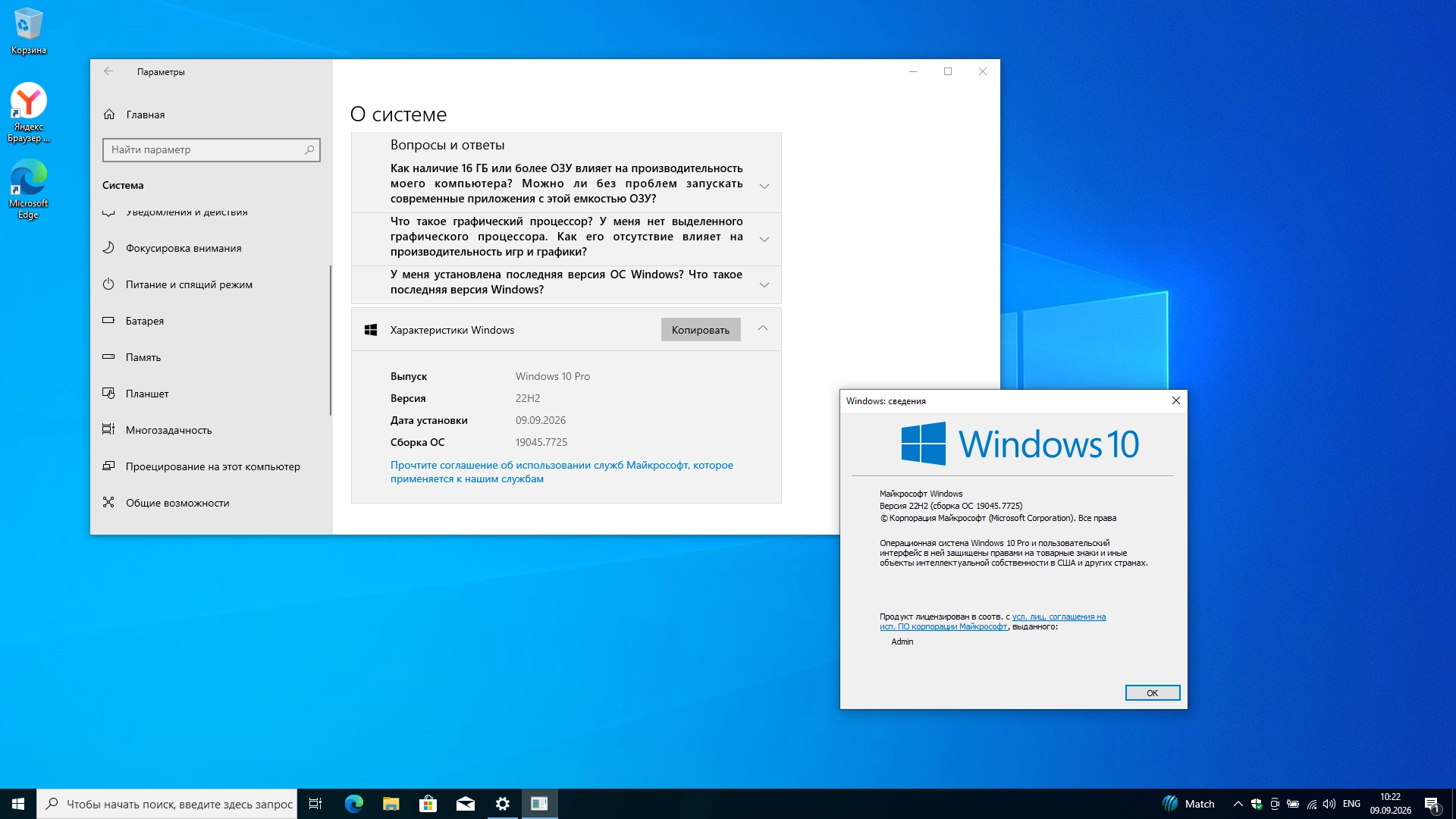Click the Найти параметр search field
The height and width of the screenshot is (819, 1456).
(x=212, y=150)
